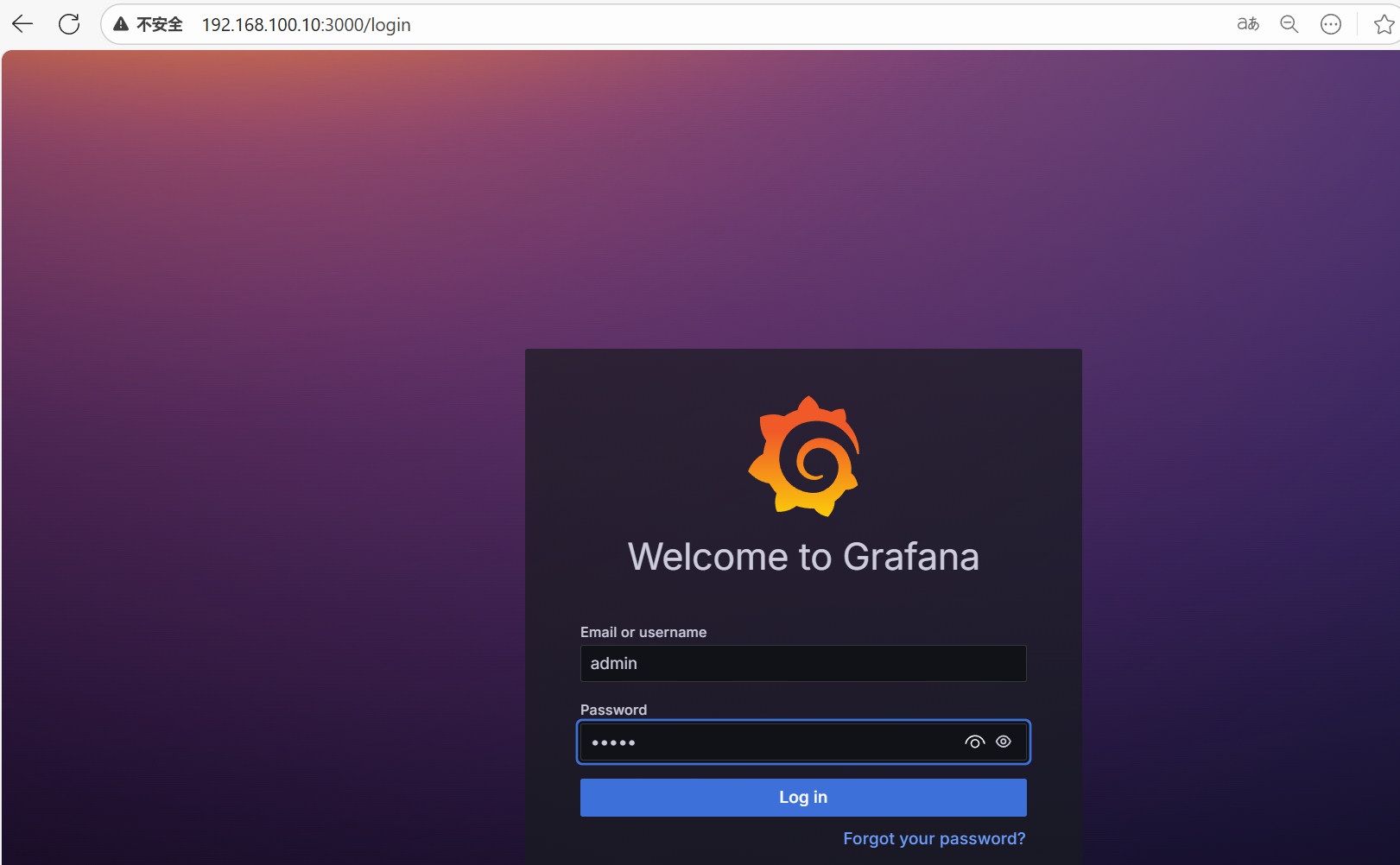Viewport: 1400px width, 865px height.
Task: Add this page to favorites star
Action: tap(1384, 24)
